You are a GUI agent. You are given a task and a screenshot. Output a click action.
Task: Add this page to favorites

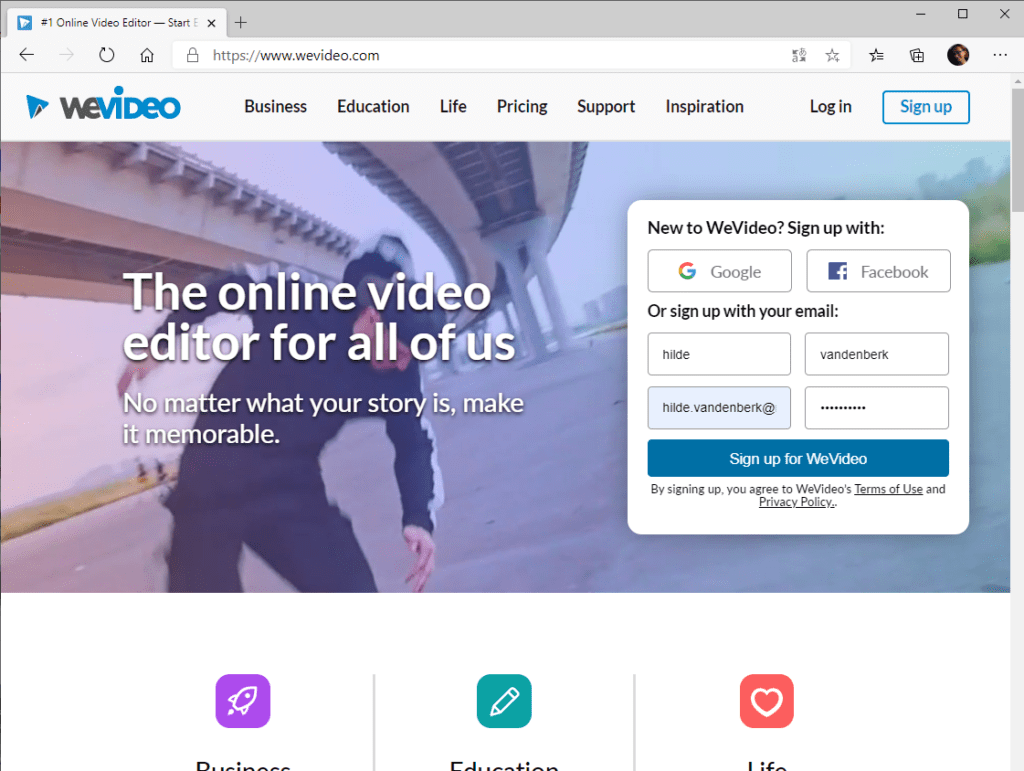pyautogui.click(x=832, y=55)
